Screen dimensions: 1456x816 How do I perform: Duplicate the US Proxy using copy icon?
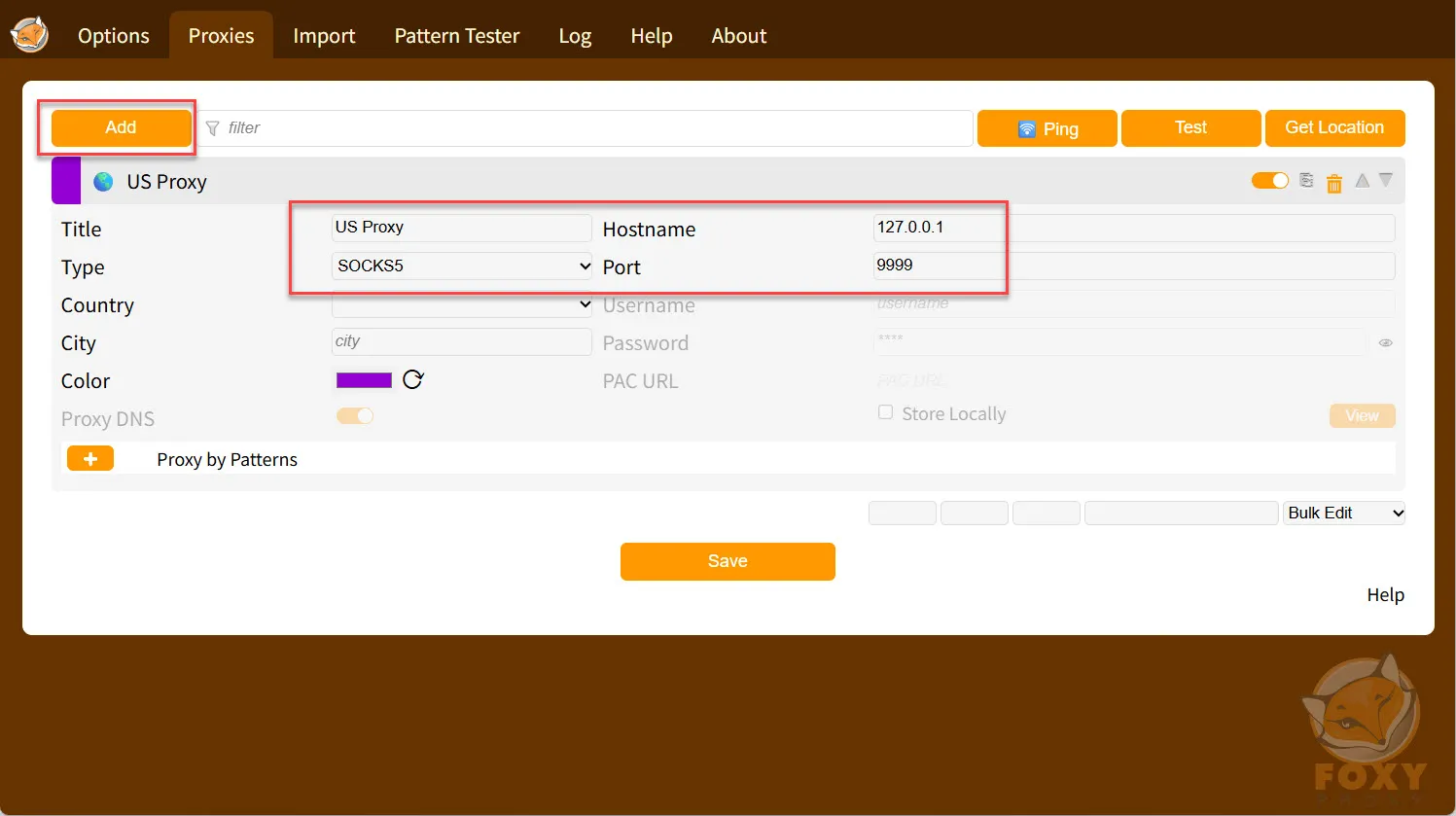[x=1306, y=181]
